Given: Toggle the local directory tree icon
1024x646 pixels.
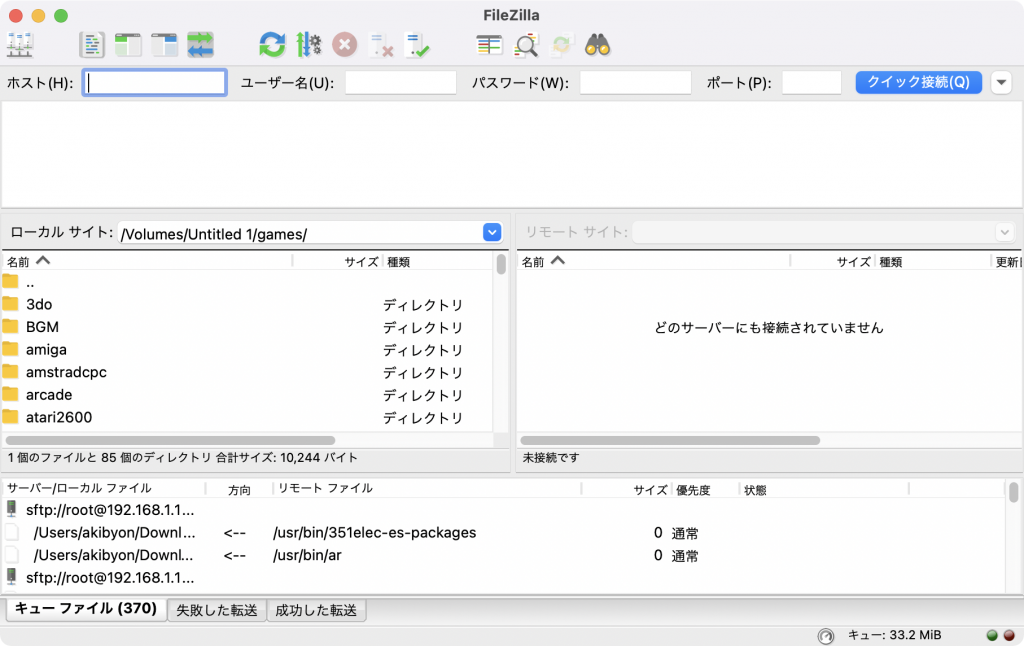Looking at the screenshot, I should [x=128, y=45].
